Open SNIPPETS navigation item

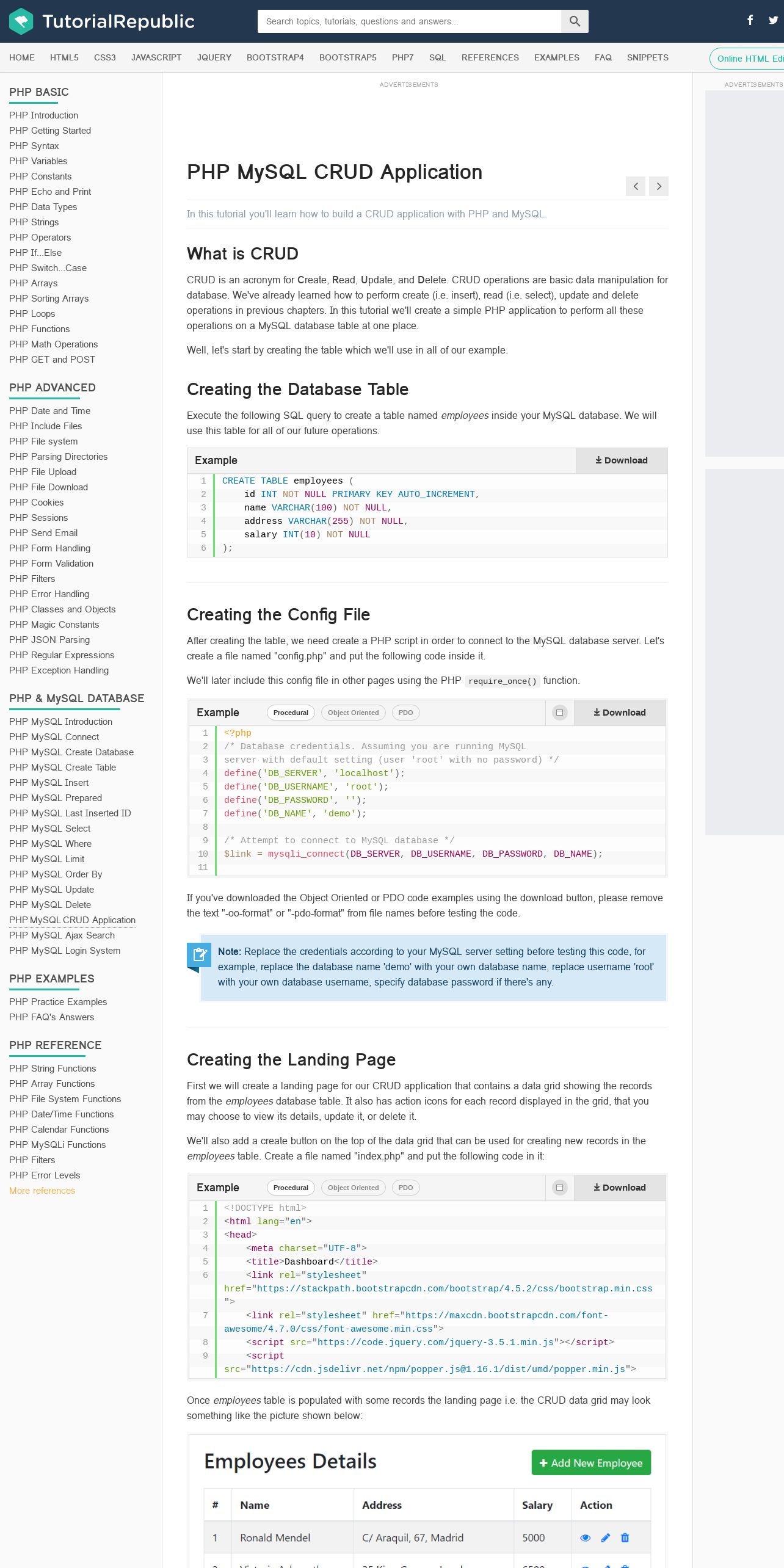click(648, 57)
